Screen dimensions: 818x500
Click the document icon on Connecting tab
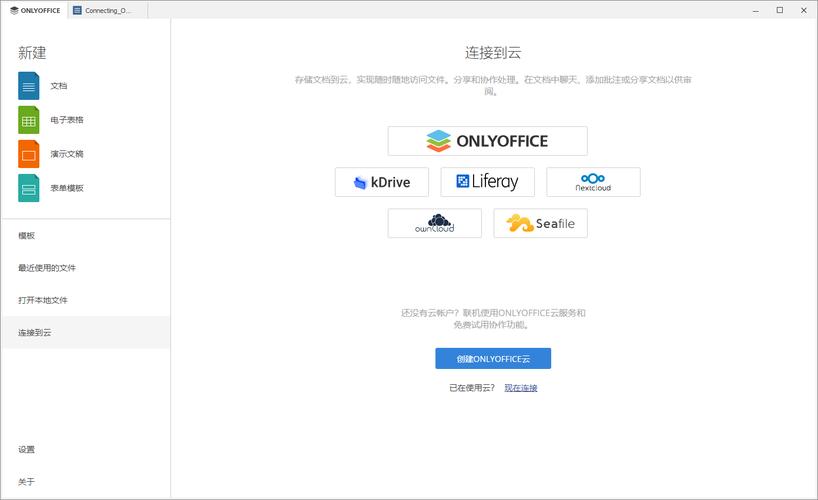(x=77, y=10)
